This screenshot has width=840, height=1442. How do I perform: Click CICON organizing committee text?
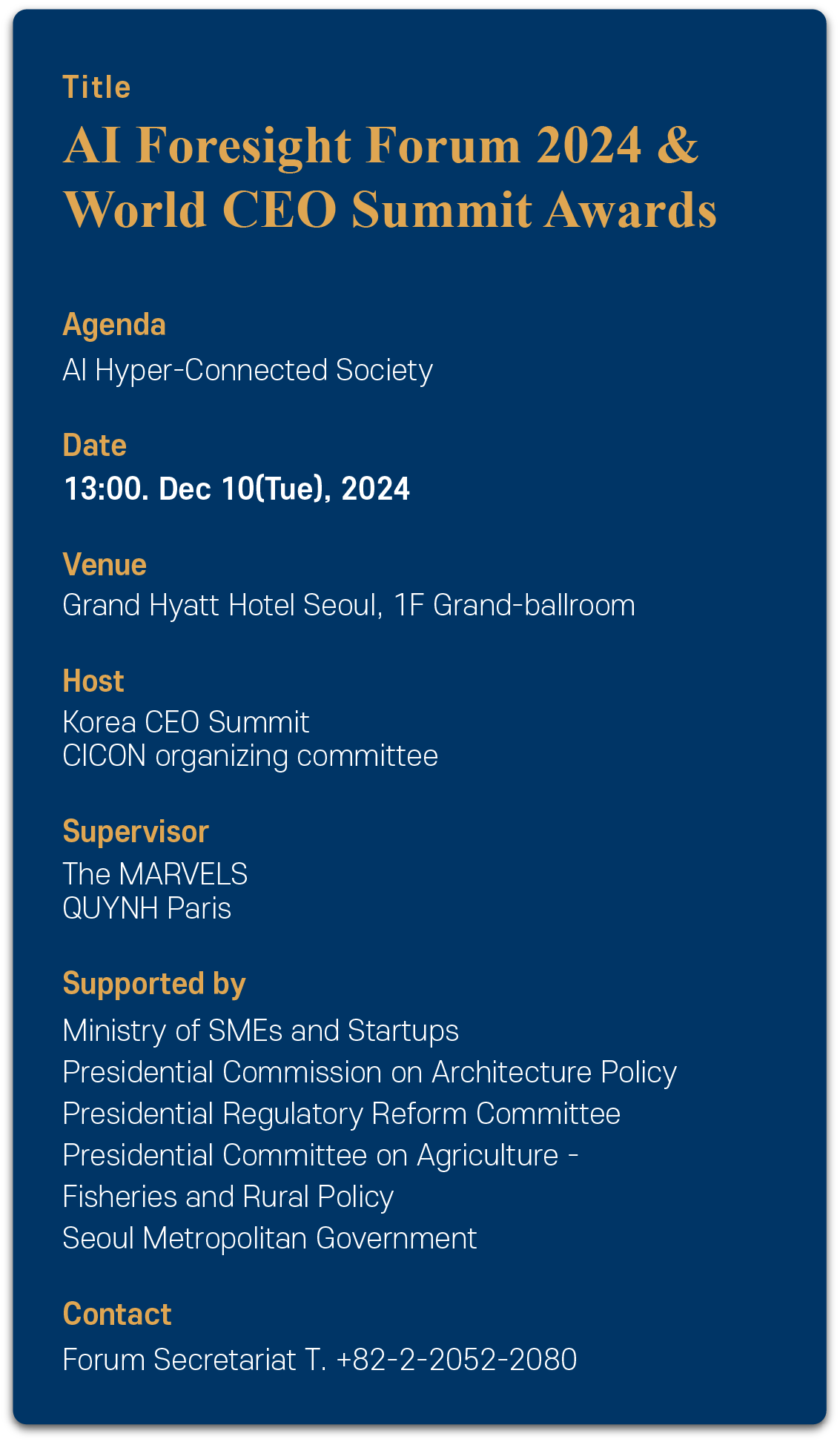point(251,757)
